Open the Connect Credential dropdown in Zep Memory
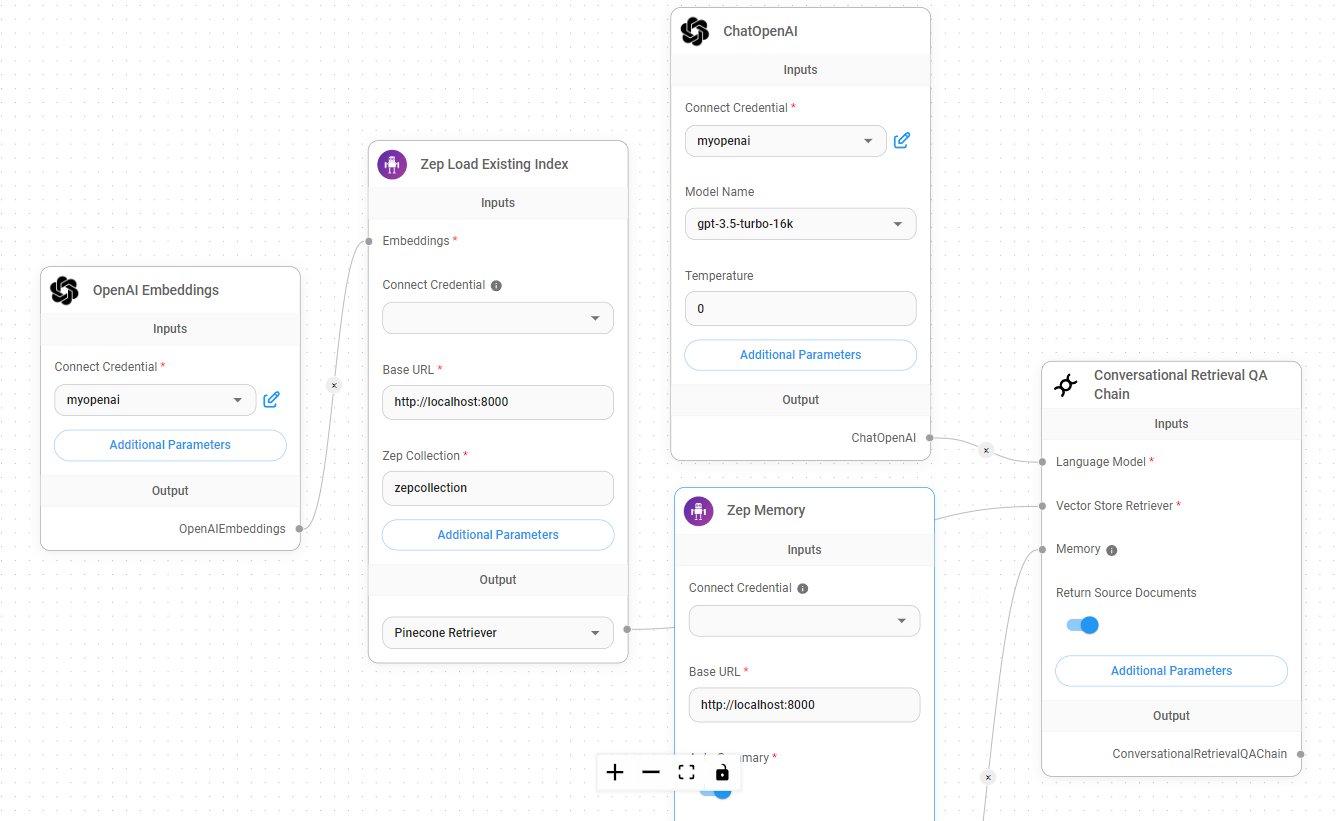 pyautogui.click(x=804, y=621)
